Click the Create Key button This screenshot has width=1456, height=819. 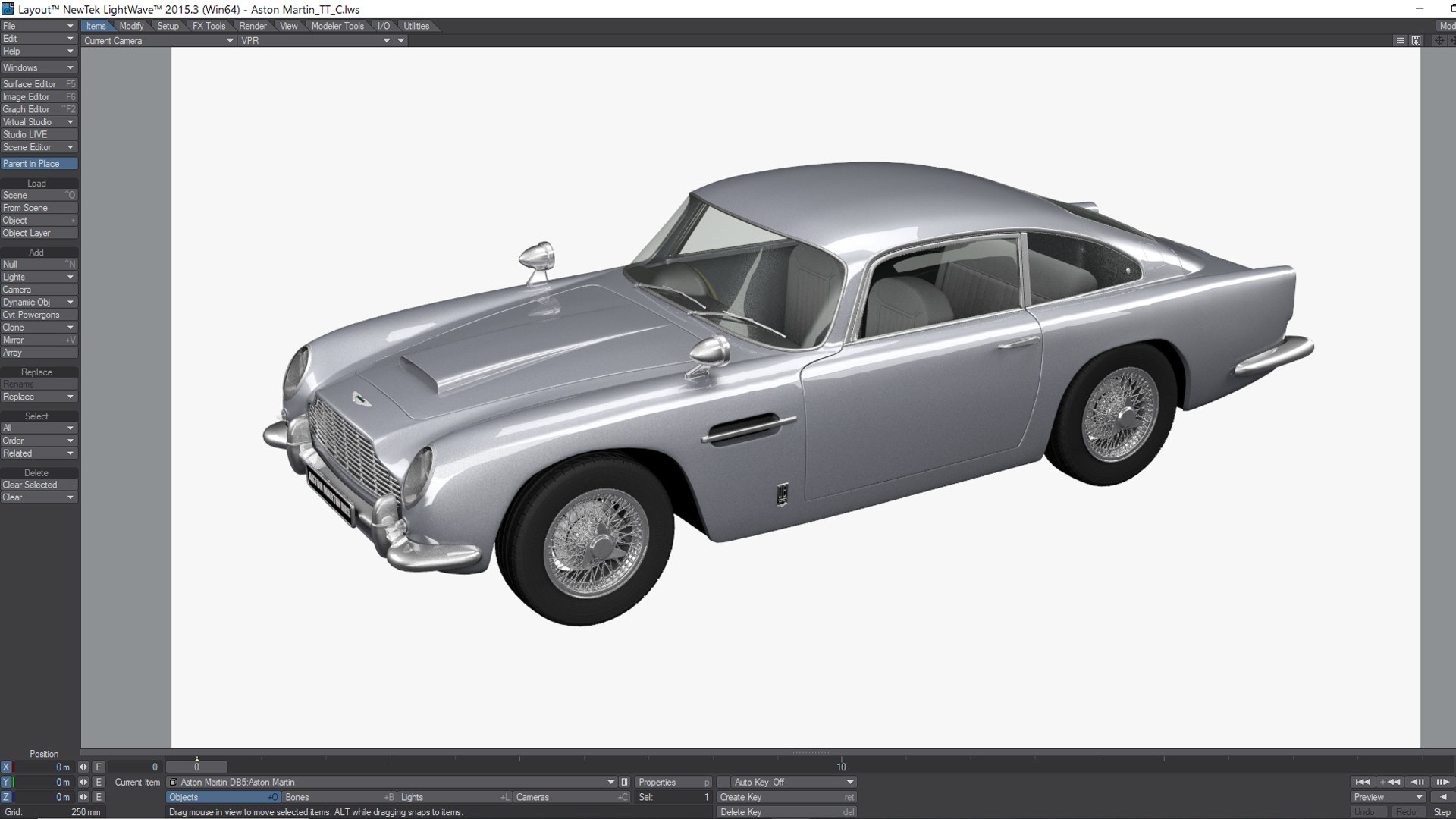(787, 798)
